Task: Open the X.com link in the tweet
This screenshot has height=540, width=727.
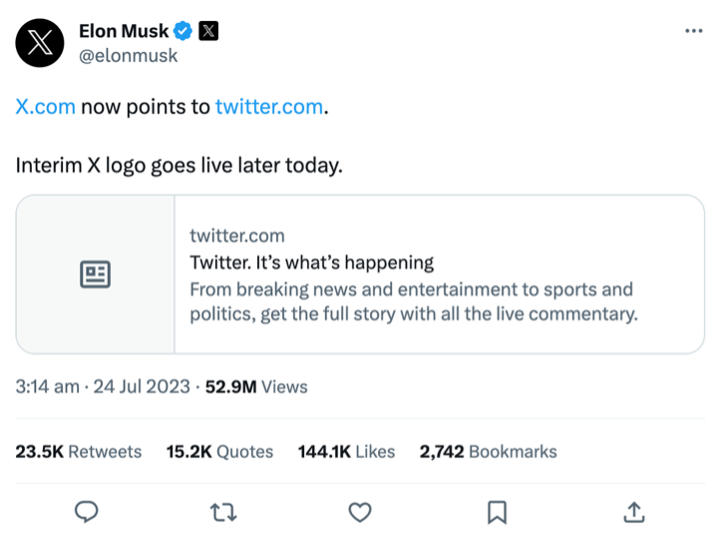Action: pos(45,107)
